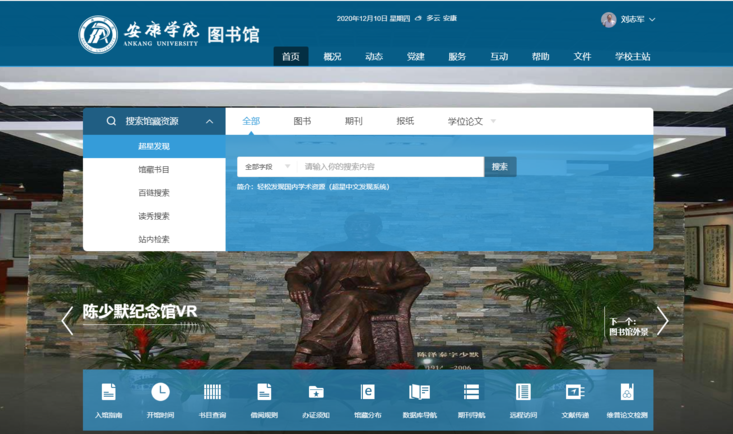Click the weather cloud icon in header

pos(418,18)
